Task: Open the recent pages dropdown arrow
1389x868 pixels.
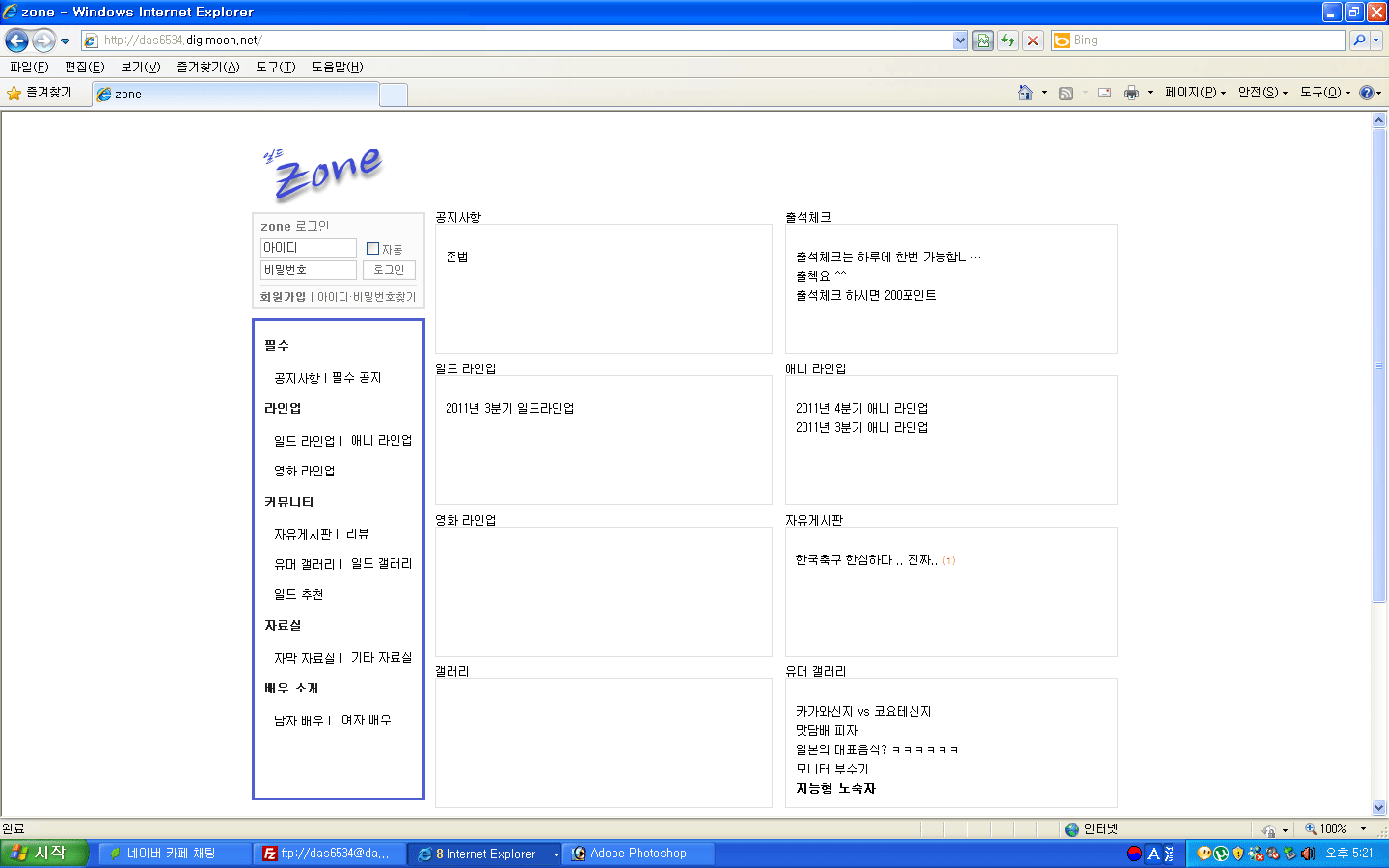Action: coord(66,41)
